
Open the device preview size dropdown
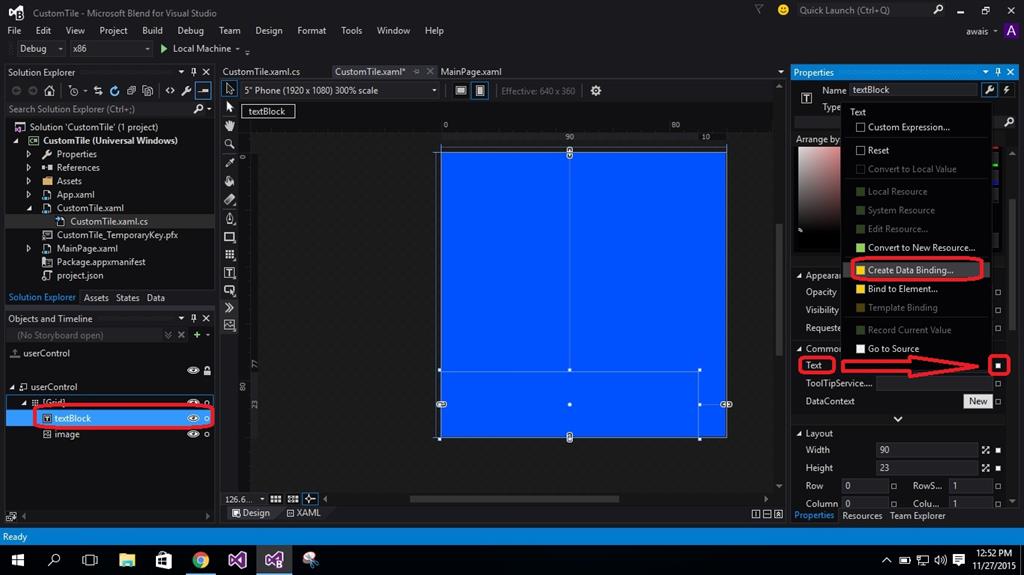tap(434, 91)
